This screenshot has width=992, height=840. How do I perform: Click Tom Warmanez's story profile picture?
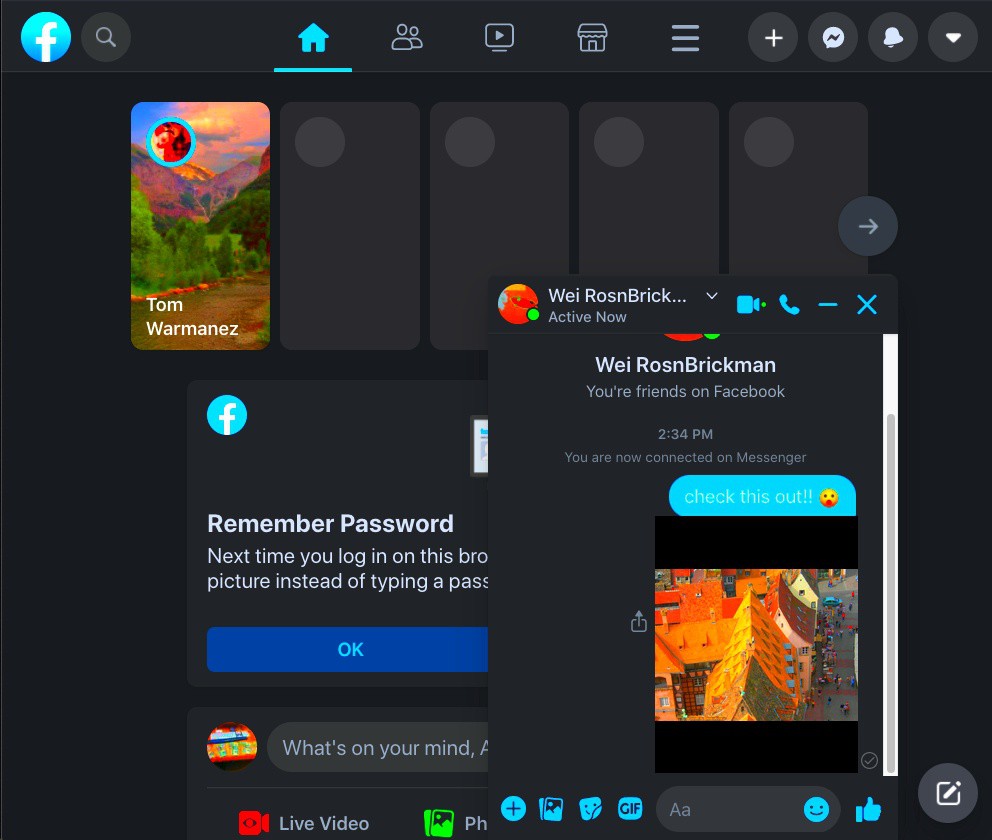171,141
